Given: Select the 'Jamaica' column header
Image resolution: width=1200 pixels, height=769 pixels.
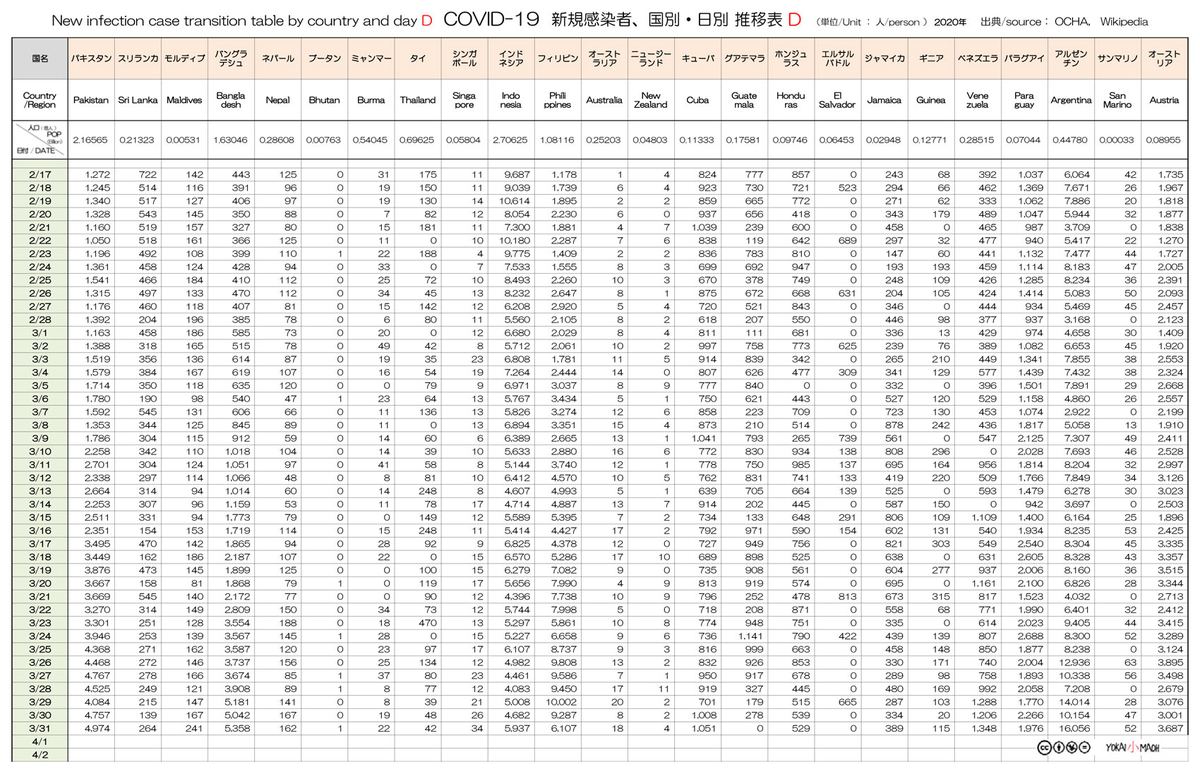Looking at the screenshot, I should coord(884,101).
